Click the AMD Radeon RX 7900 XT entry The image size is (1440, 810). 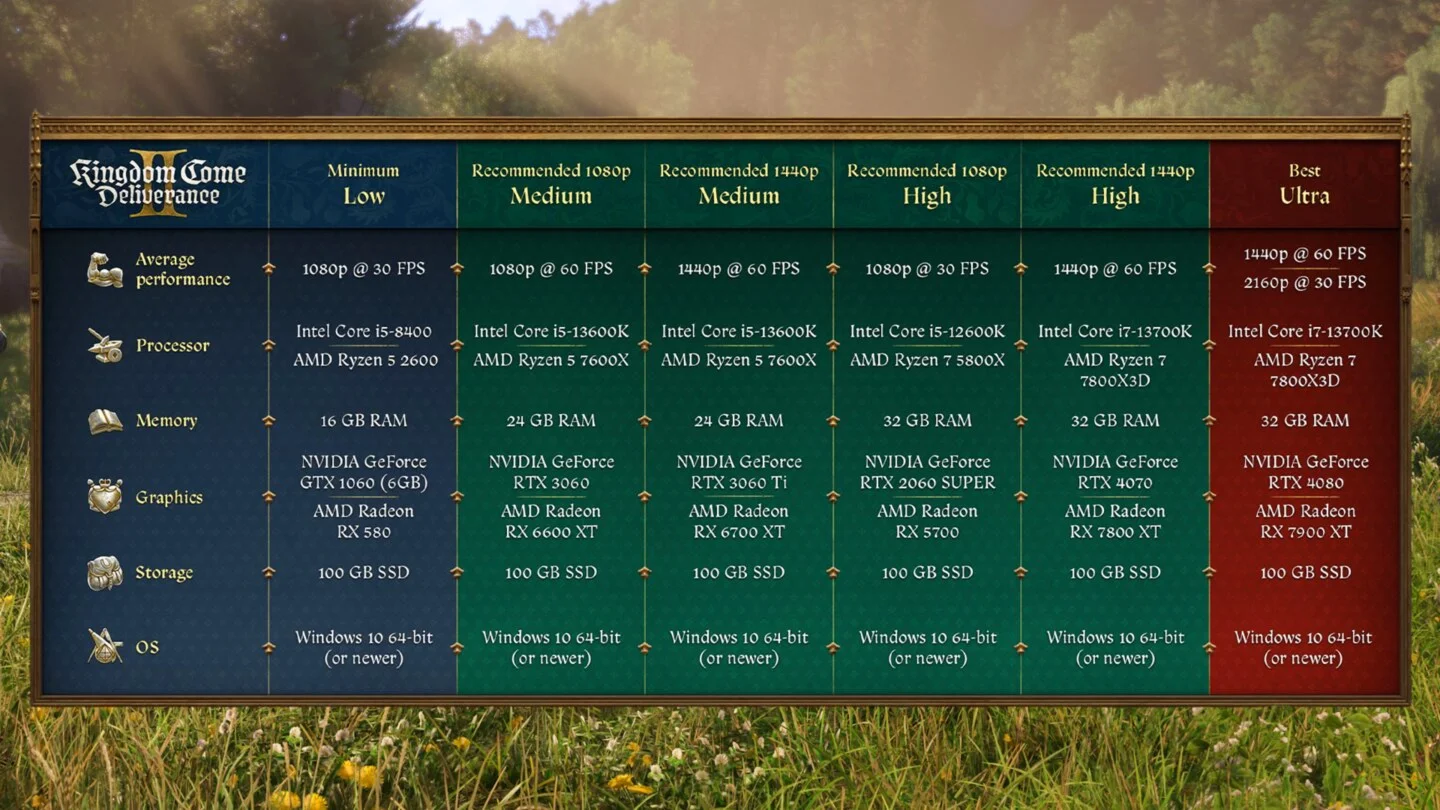[1305, 521]
